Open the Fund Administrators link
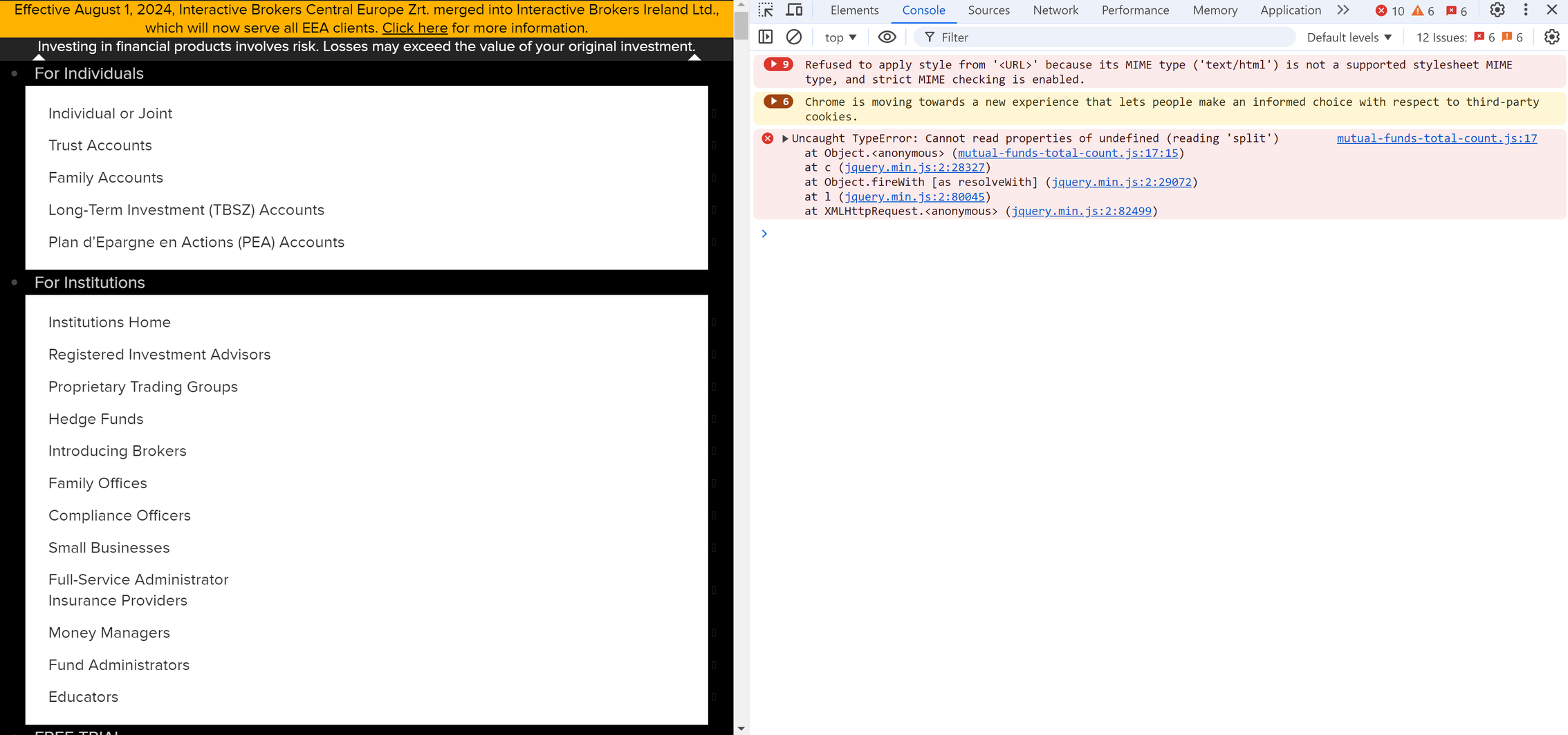Image resolution: width=1568 pixels, height=735 pixels. click(x=118, y=664)
